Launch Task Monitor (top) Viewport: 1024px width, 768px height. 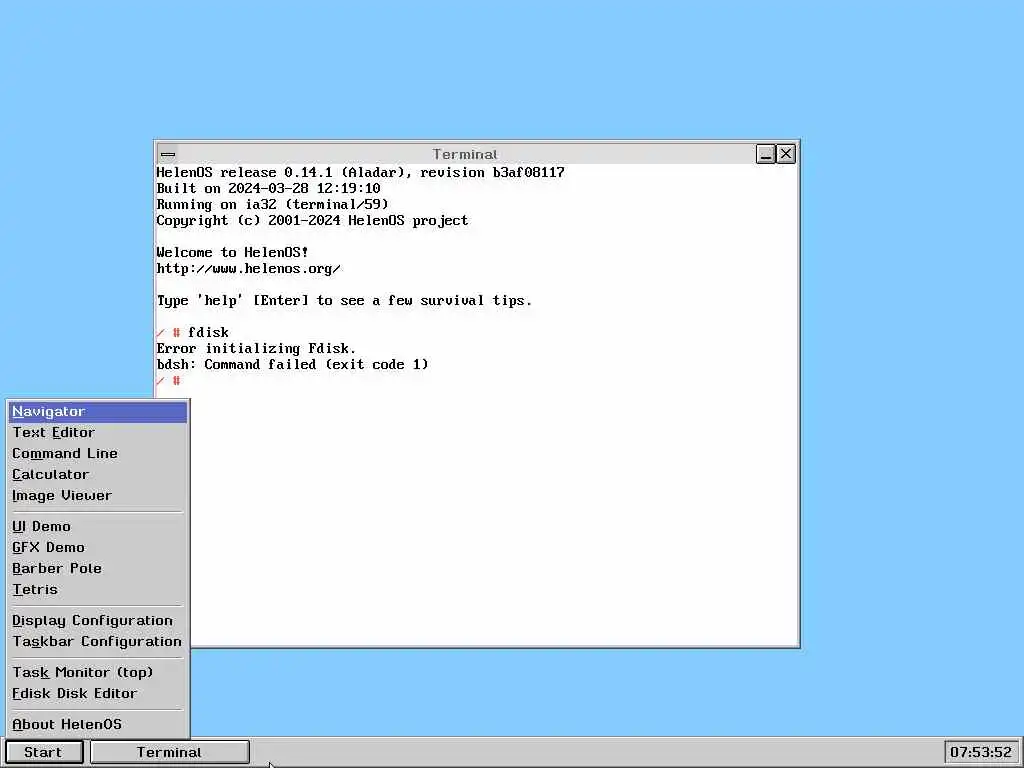(x=98, y=672)
